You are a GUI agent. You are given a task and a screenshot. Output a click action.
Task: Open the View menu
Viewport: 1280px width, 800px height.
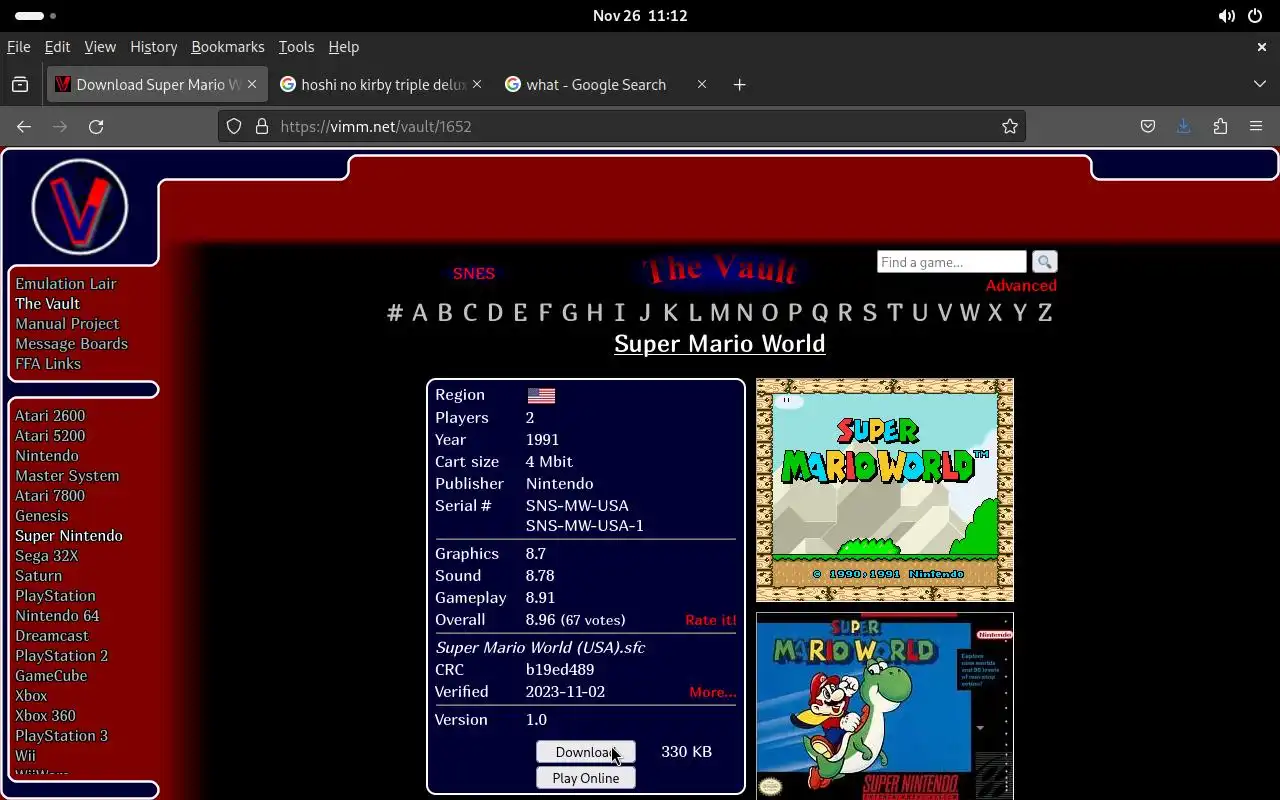100,47
